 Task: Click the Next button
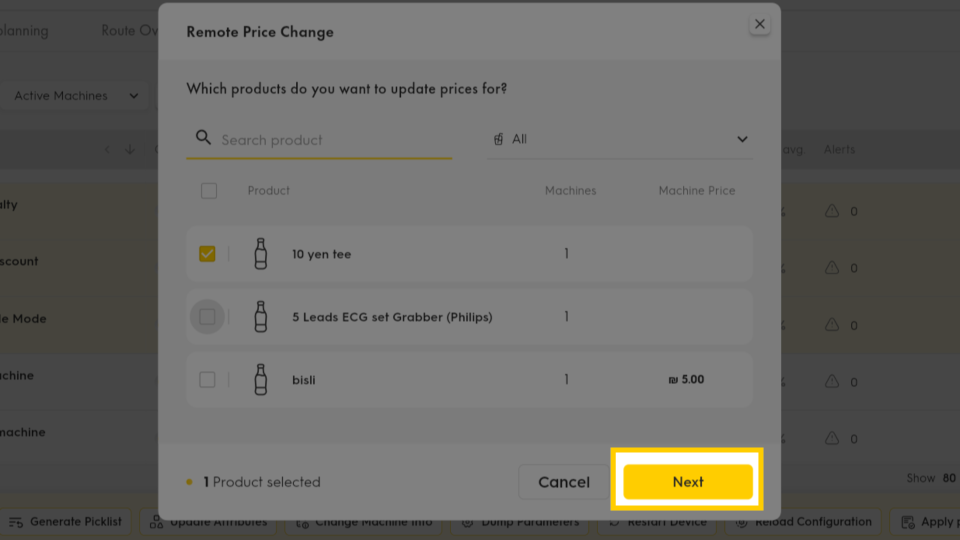688,481
